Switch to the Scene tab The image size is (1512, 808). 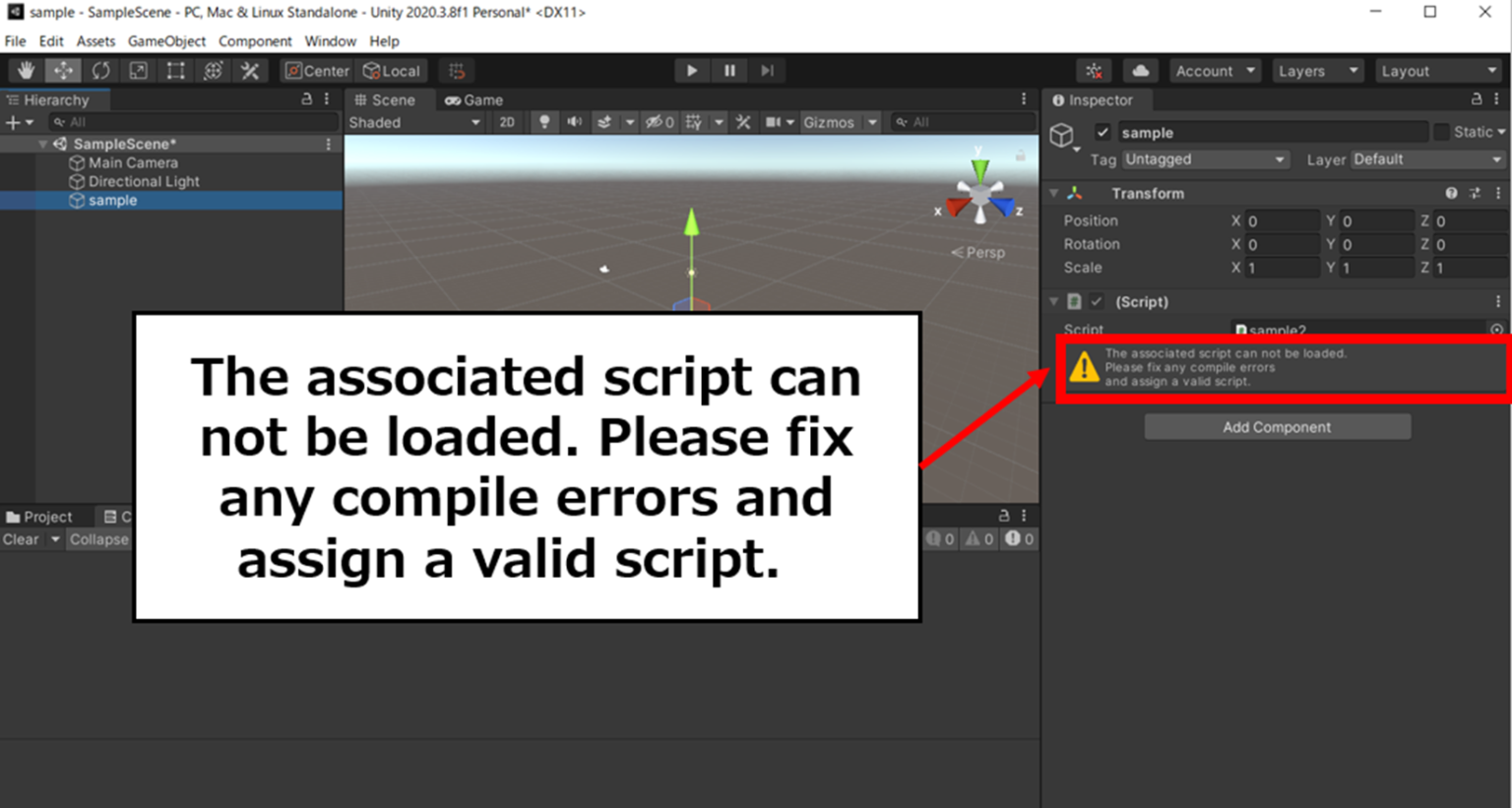[x=385, y=100]
